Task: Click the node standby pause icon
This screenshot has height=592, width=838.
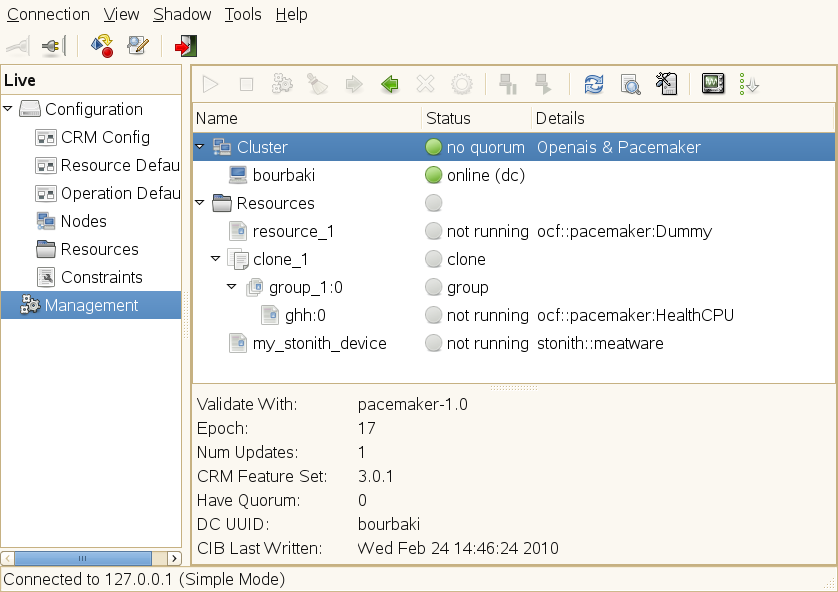Action: point(508,84)
